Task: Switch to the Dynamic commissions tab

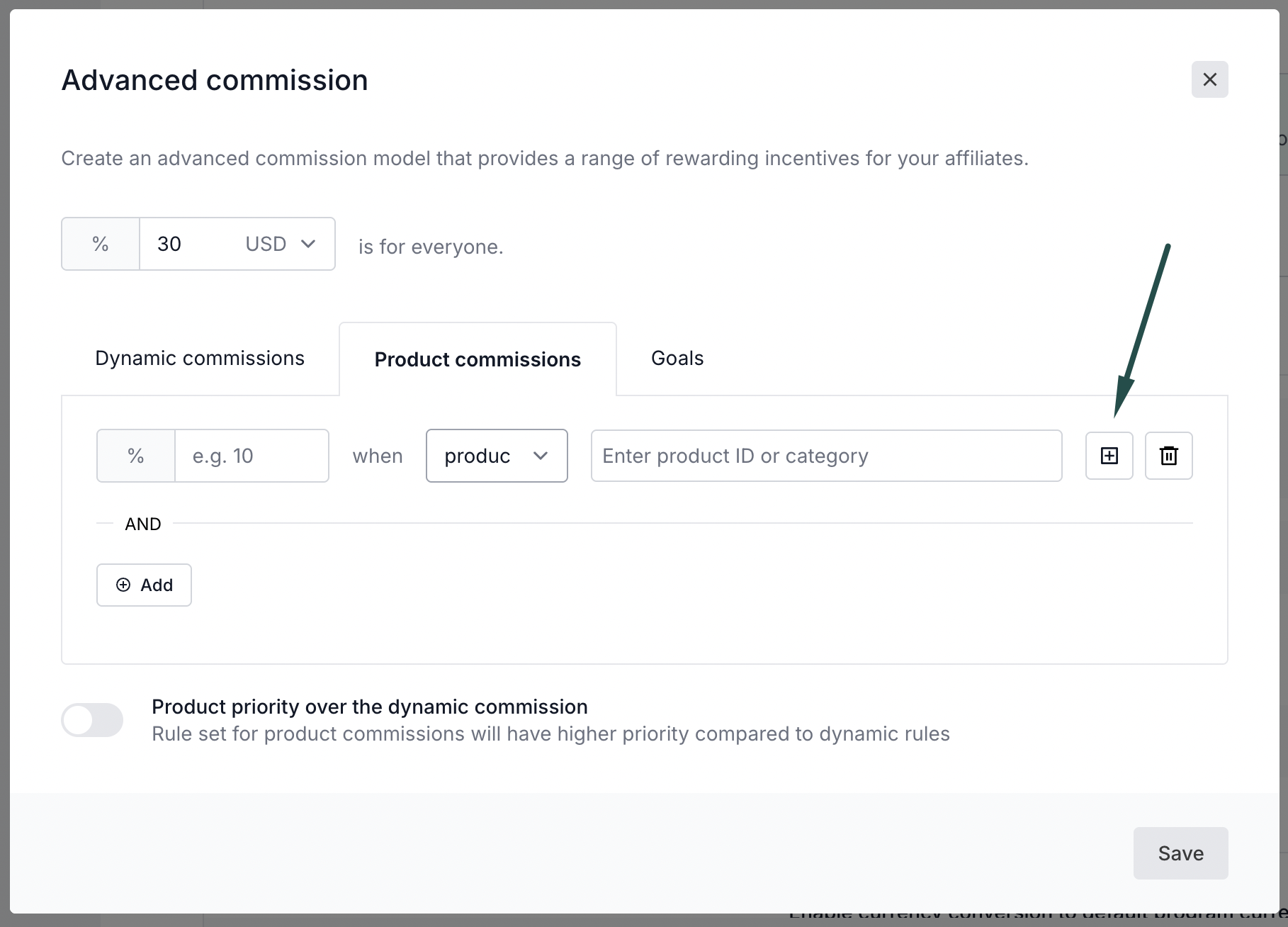Action: coord(200,359)
